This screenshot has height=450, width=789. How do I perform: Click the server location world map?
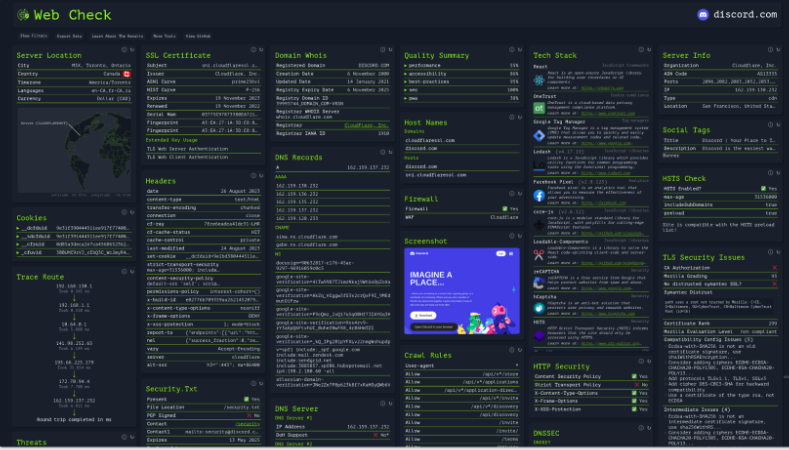[74, 150]
